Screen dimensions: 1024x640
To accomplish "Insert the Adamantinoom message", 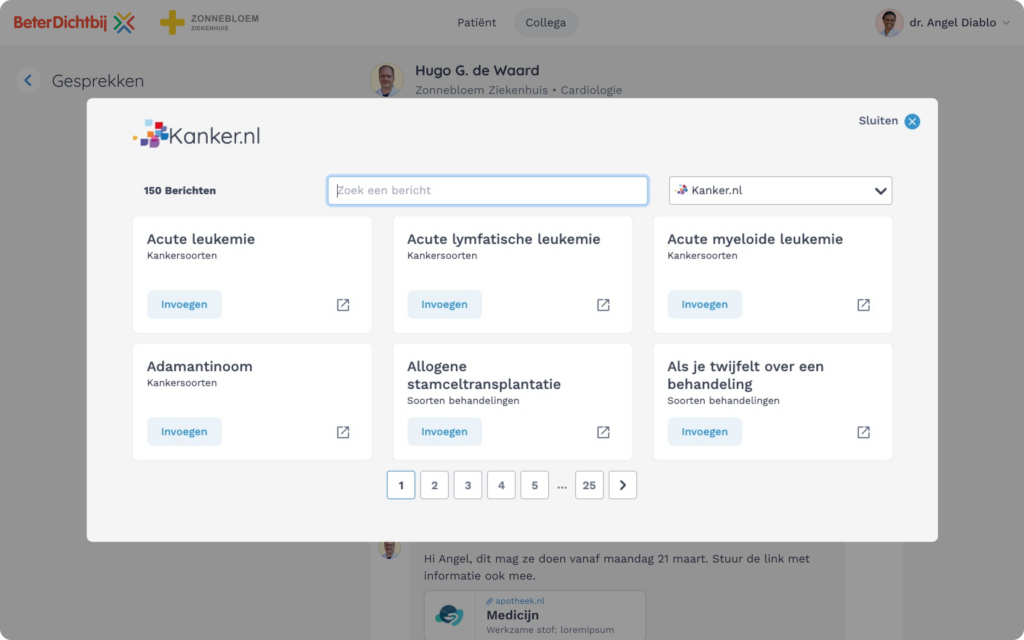I will [184, 431].
